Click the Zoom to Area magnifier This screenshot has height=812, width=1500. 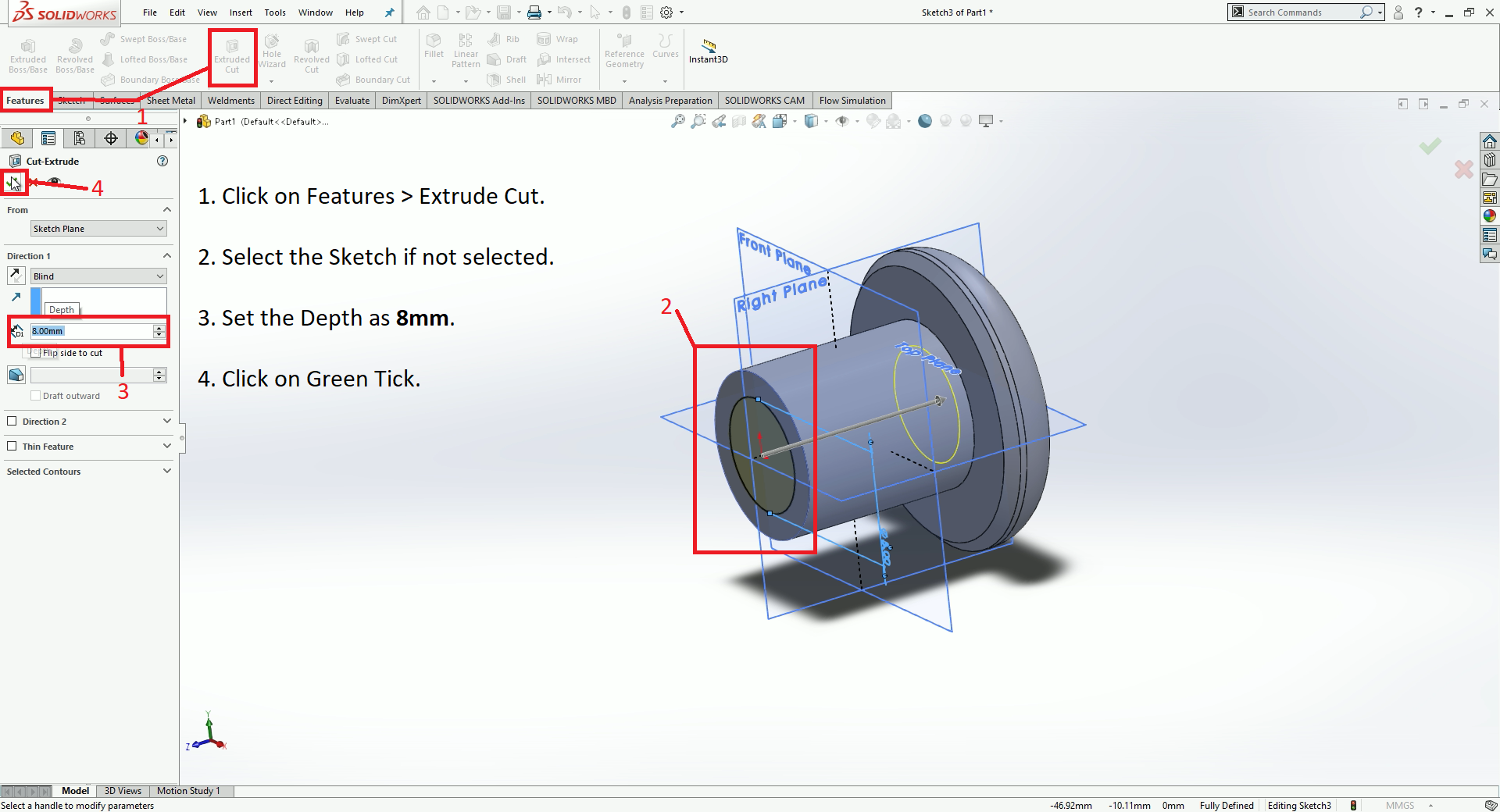click(x=698, y=121)
